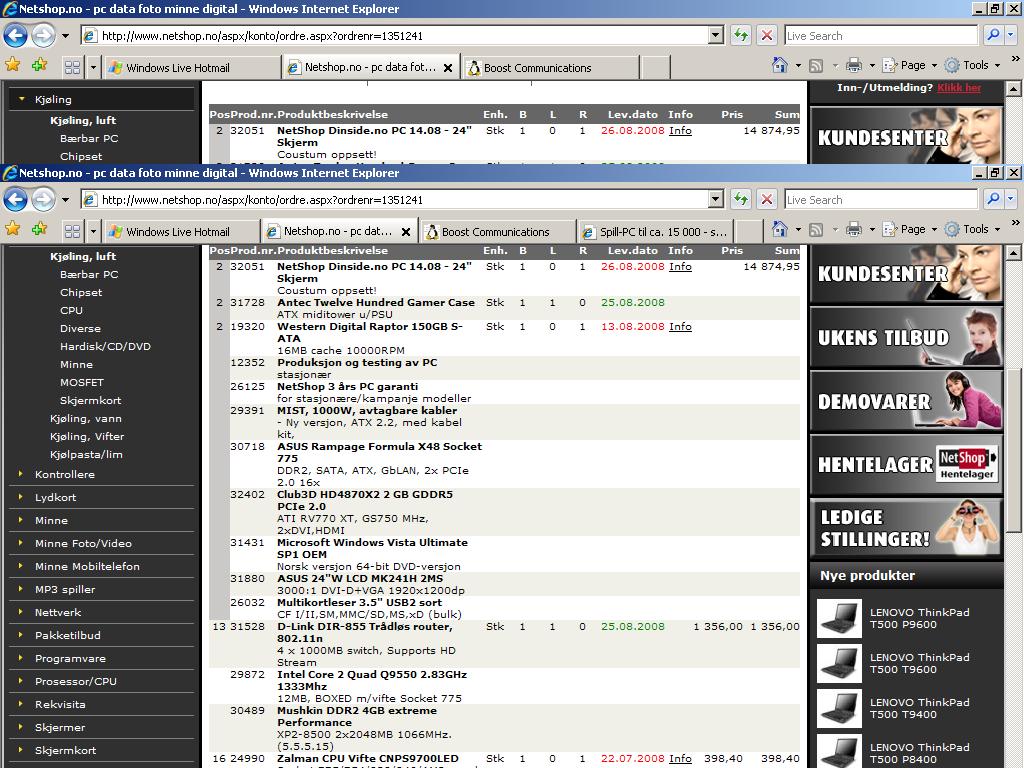Click UKENS TILBUD banner
The height and width of the screenshot is (768, 1024).
[906, 337]
